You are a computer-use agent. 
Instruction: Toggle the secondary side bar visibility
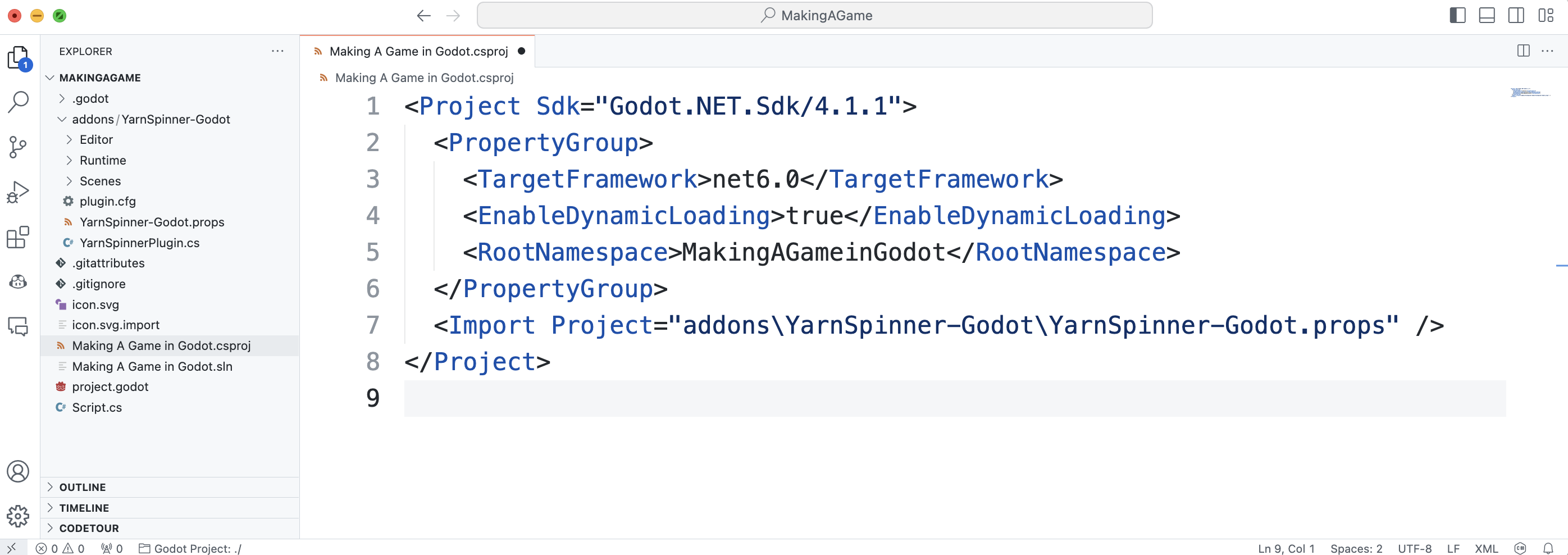(1516, 15)
